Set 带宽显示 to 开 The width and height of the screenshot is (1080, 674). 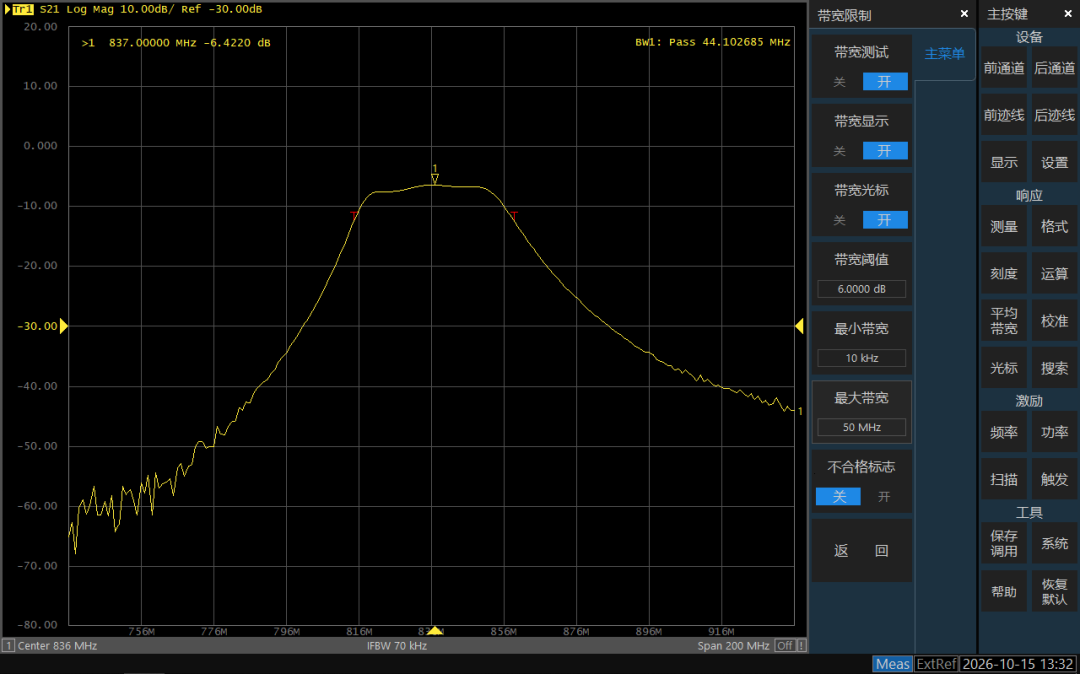pyautogui.click(x=884, y=151)
